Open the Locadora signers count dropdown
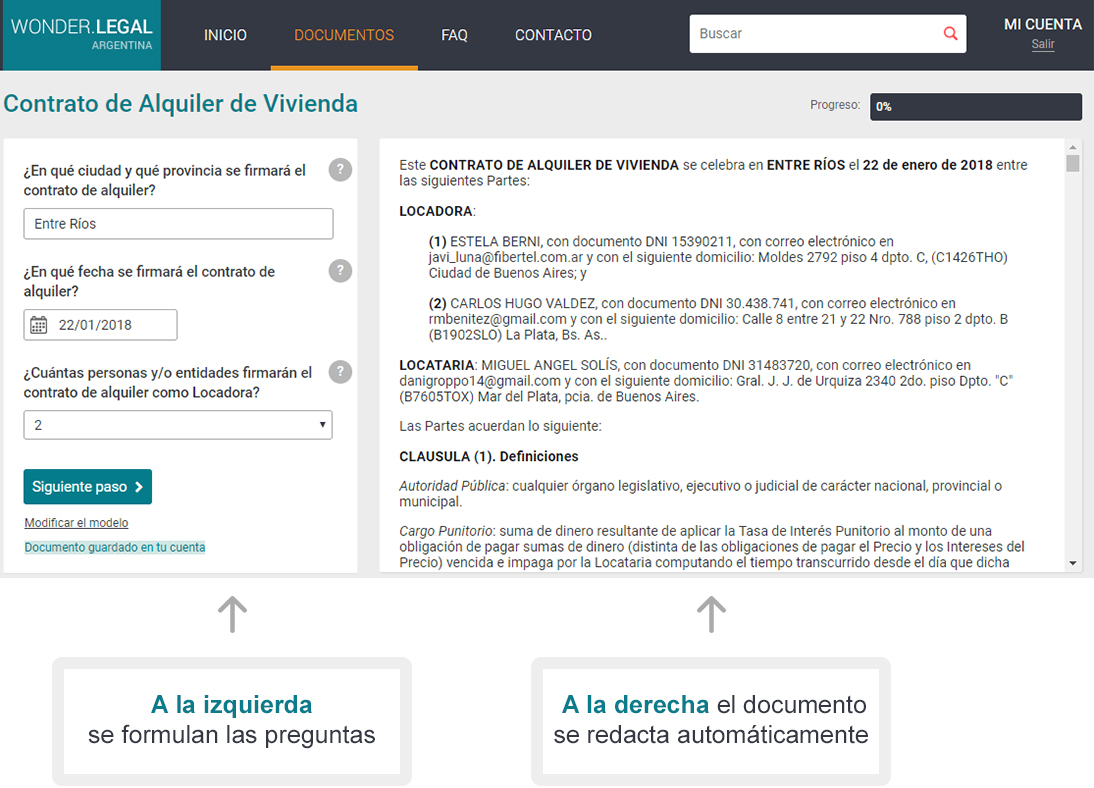The height and width of the screenshot is (788, 1094). pyautogui.click(x=324, y=425)
